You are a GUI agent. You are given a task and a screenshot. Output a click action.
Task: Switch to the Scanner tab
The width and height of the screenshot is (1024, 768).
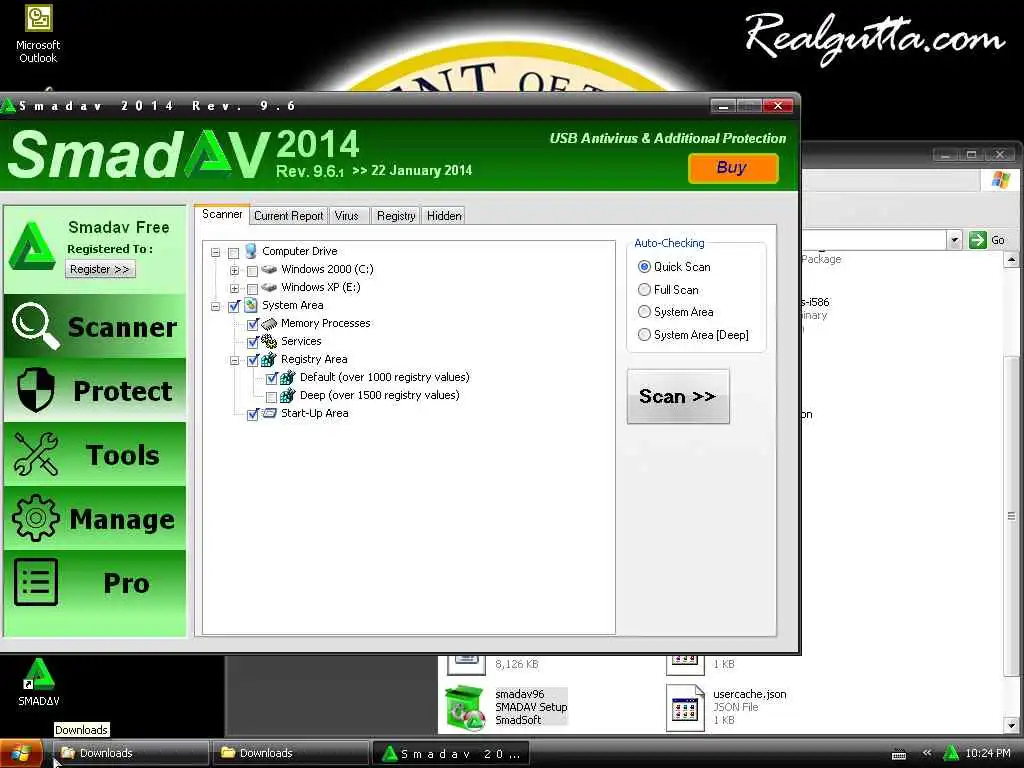click(x=222, y=214)
